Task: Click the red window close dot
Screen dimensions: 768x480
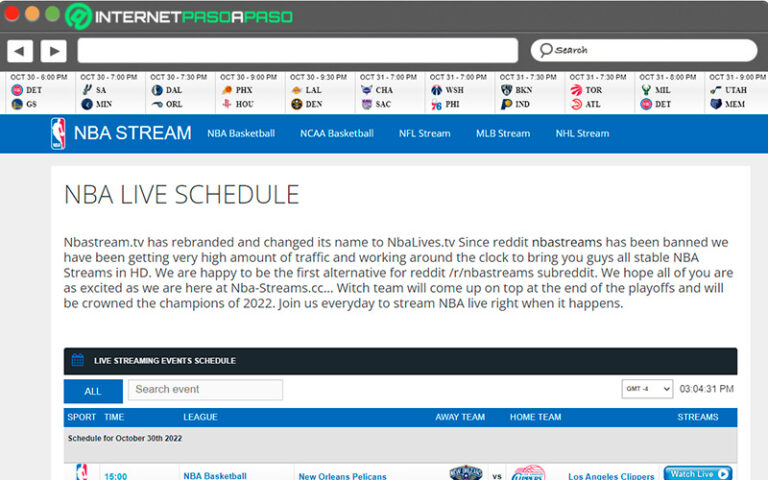Action: [11, 13]
